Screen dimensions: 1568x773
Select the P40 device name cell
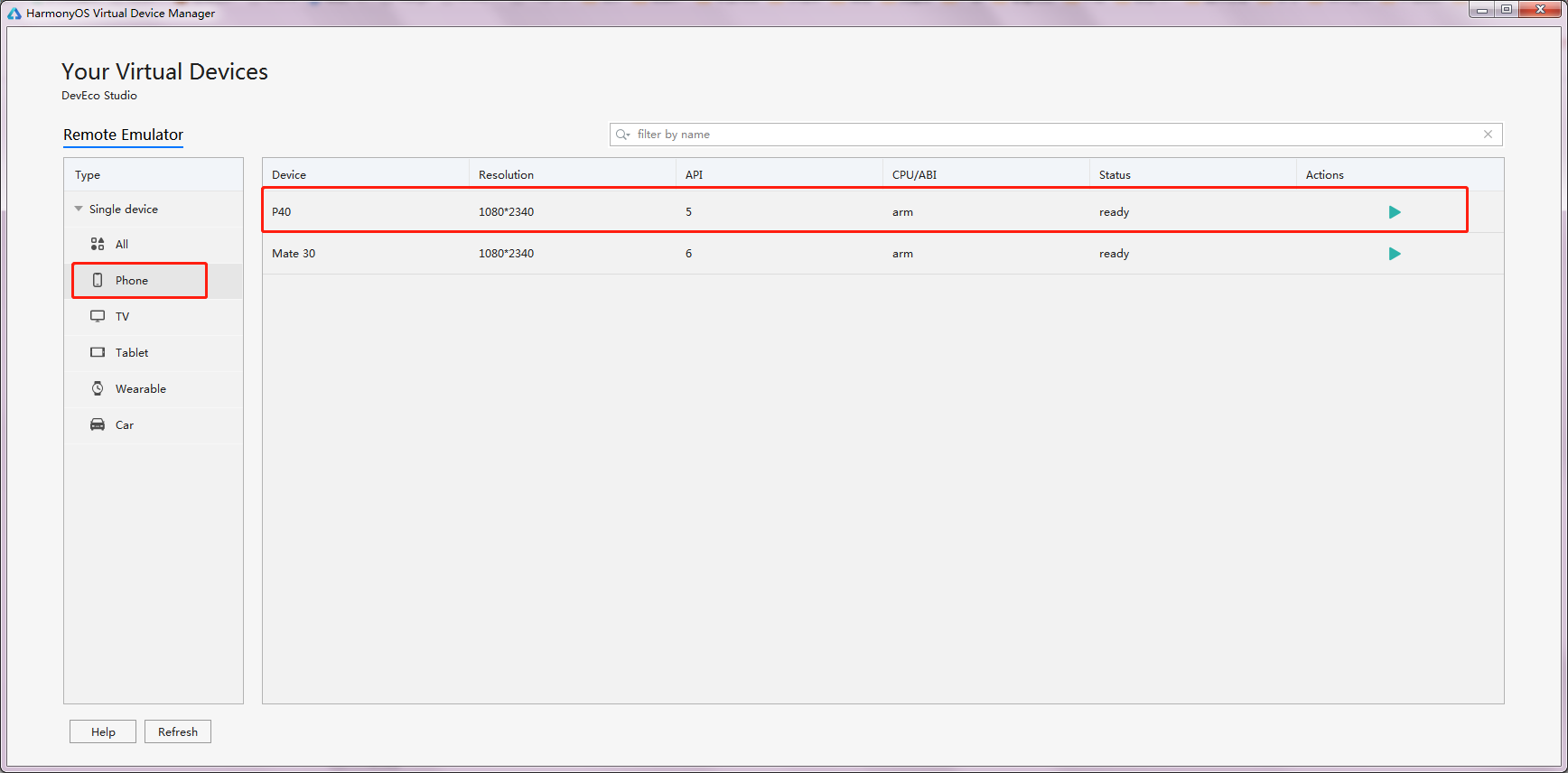pyautogui.click(x=282, y=212)
